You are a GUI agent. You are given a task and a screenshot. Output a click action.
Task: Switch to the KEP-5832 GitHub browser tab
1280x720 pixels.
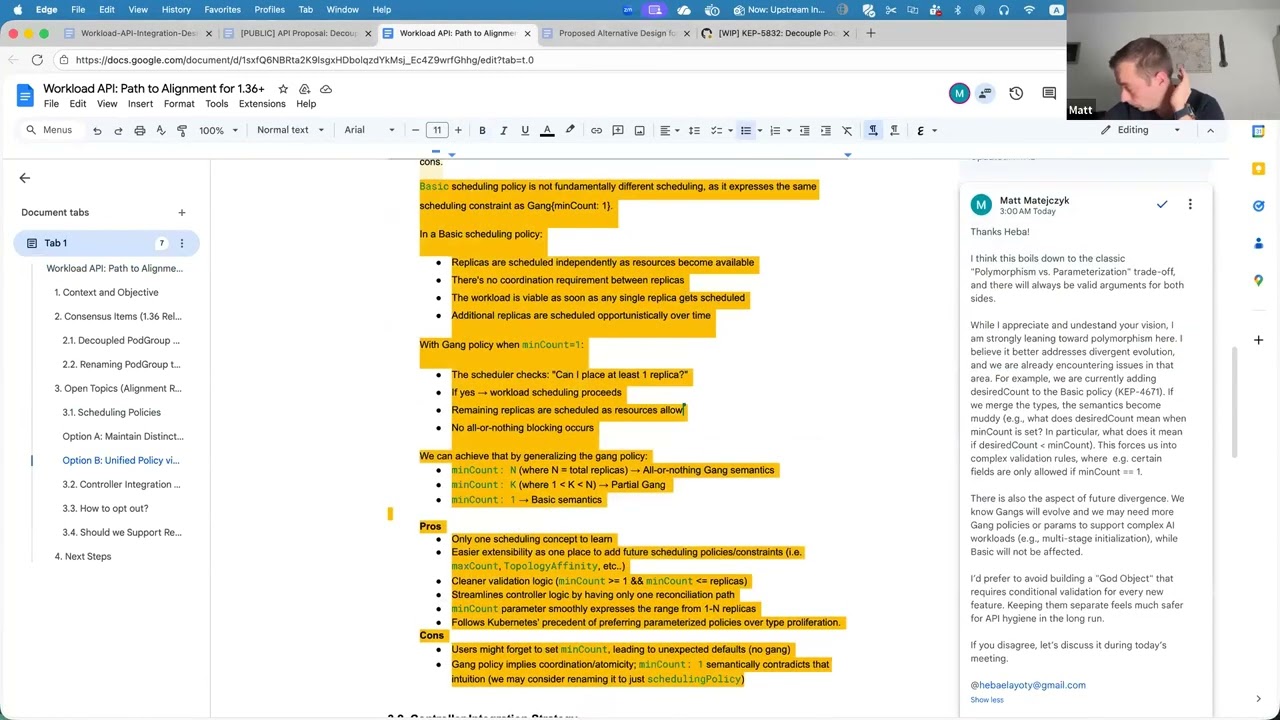pos(776,33)
